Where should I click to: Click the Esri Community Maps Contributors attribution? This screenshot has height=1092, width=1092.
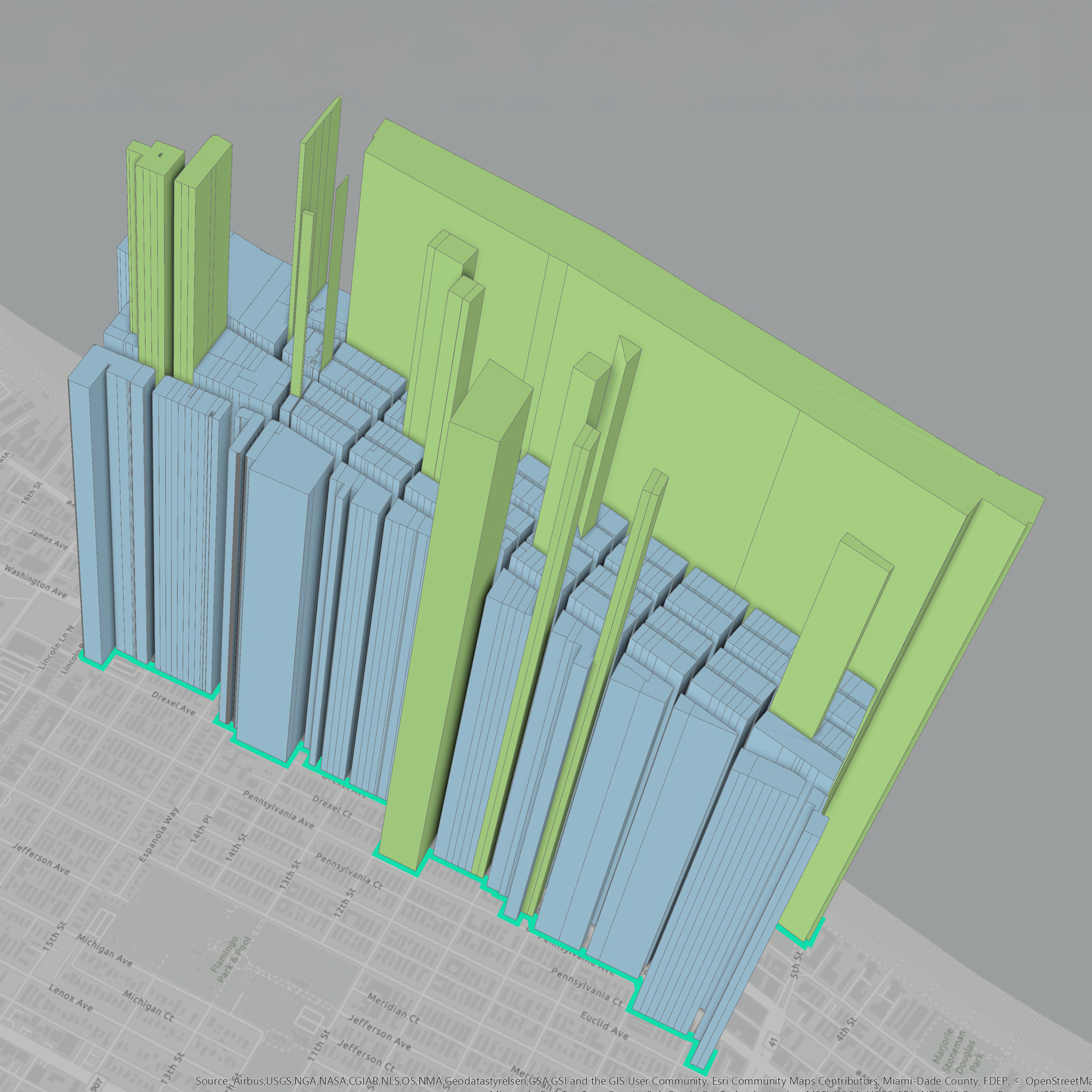click(796, 1080)
